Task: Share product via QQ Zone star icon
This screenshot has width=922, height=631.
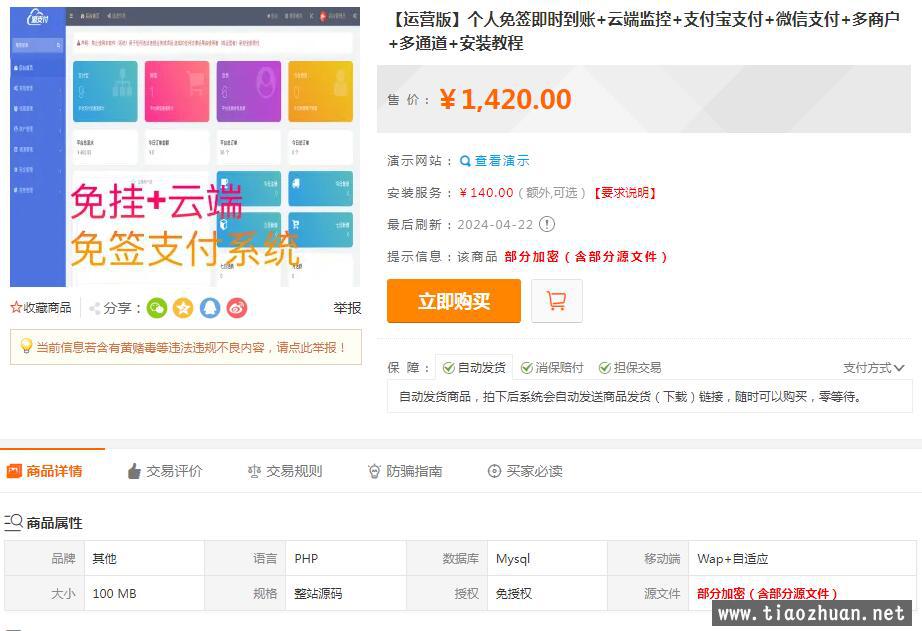Action: [x=183, y=308]
